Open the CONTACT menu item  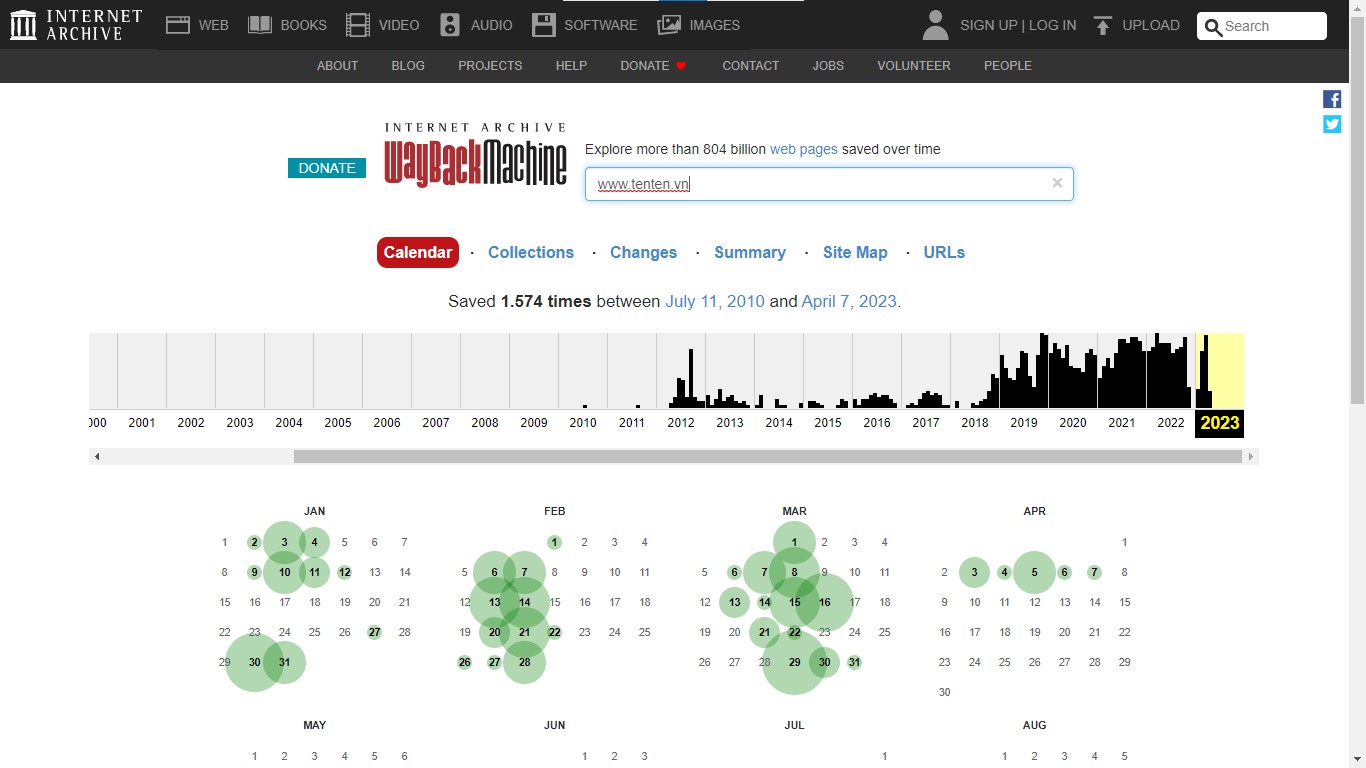pyautogui.click(x=750, y=66)
